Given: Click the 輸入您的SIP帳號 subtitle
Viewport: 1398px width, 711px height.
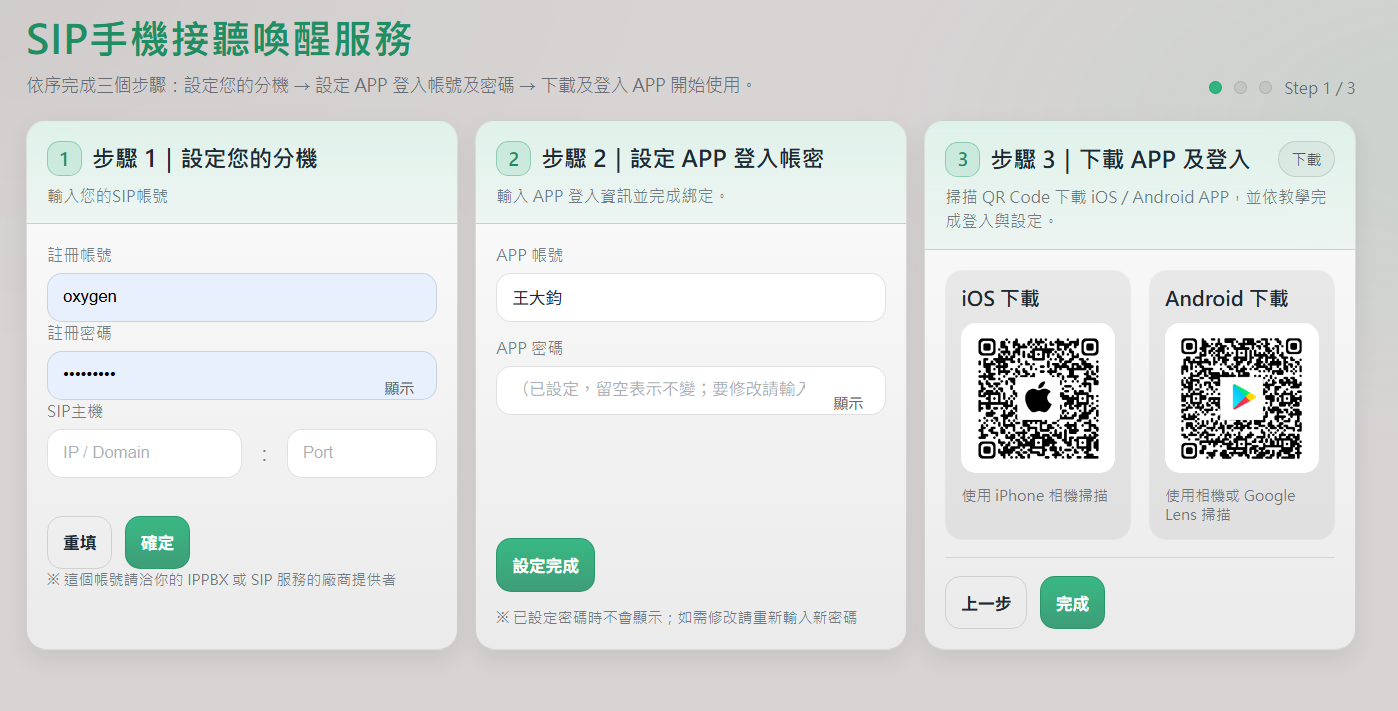Looking at the screenshot, I should (108, 196).
